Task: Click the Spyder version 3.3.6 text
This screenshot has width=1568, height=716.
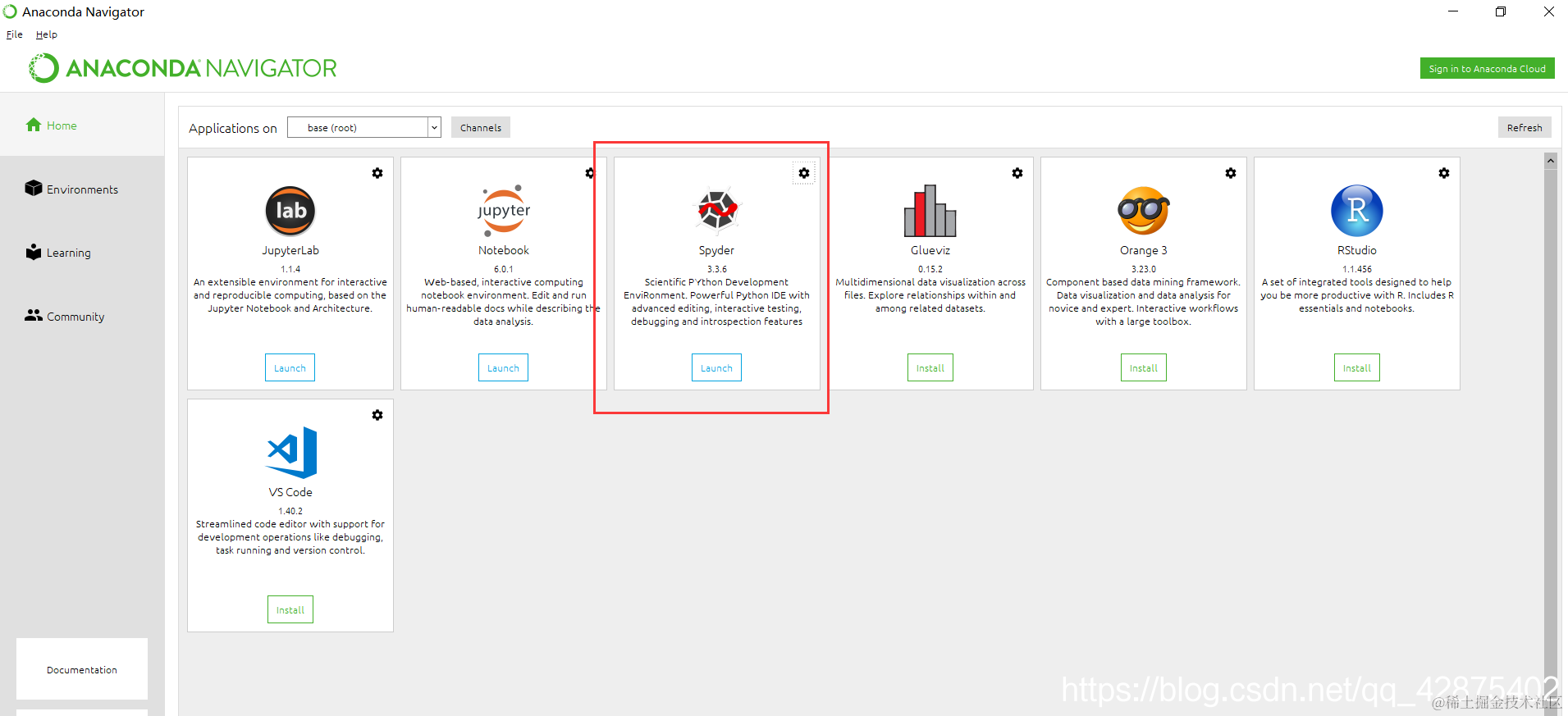Action: pyautogui.click(x=717, y=269)
